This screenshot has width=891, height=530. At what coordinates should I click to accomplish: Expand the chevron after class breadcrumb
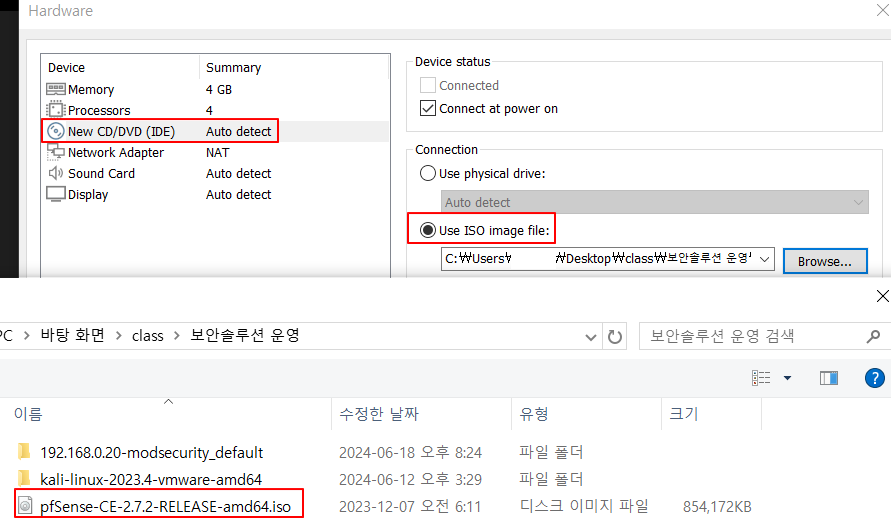pyautogui.click(x=177, y=336)
